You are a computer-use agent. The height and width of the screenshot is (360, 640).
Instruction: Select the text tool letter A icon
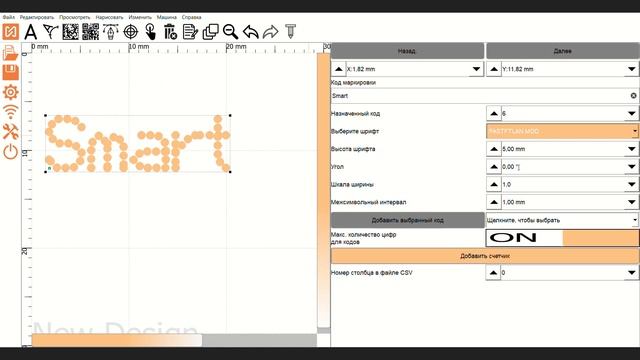coord(31,32)
